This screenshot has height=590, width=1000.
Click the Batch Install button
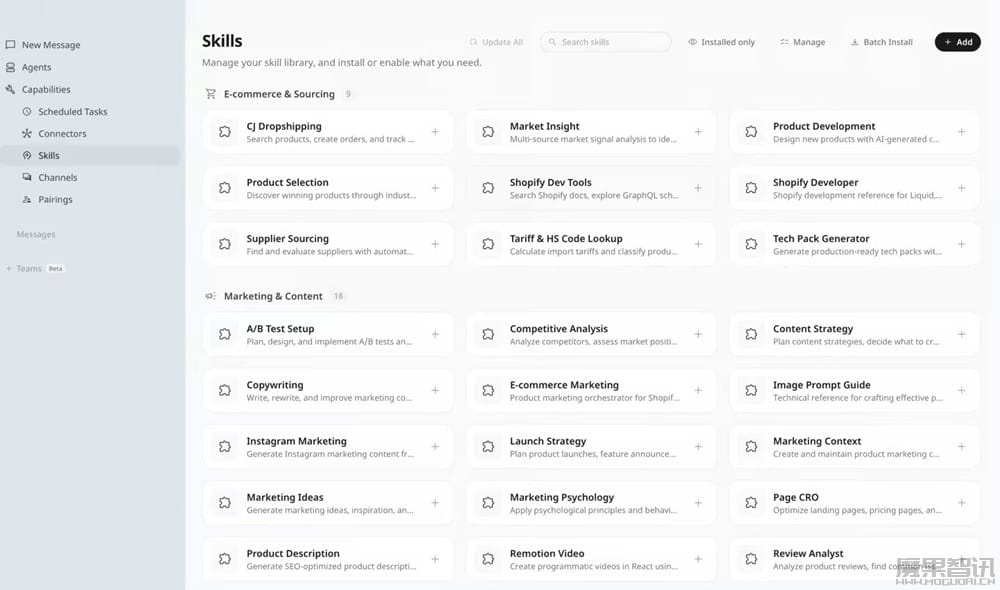coord(881,42)
